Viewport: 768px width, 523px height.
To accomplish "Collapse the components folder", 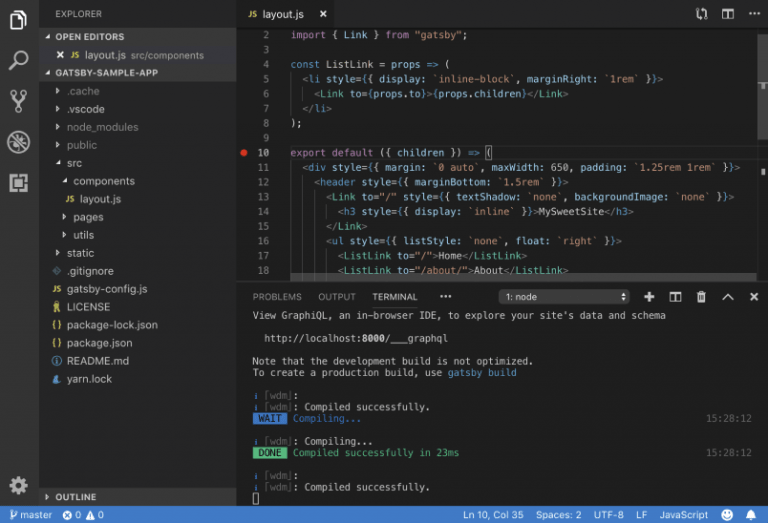I will tap(103, 181).
